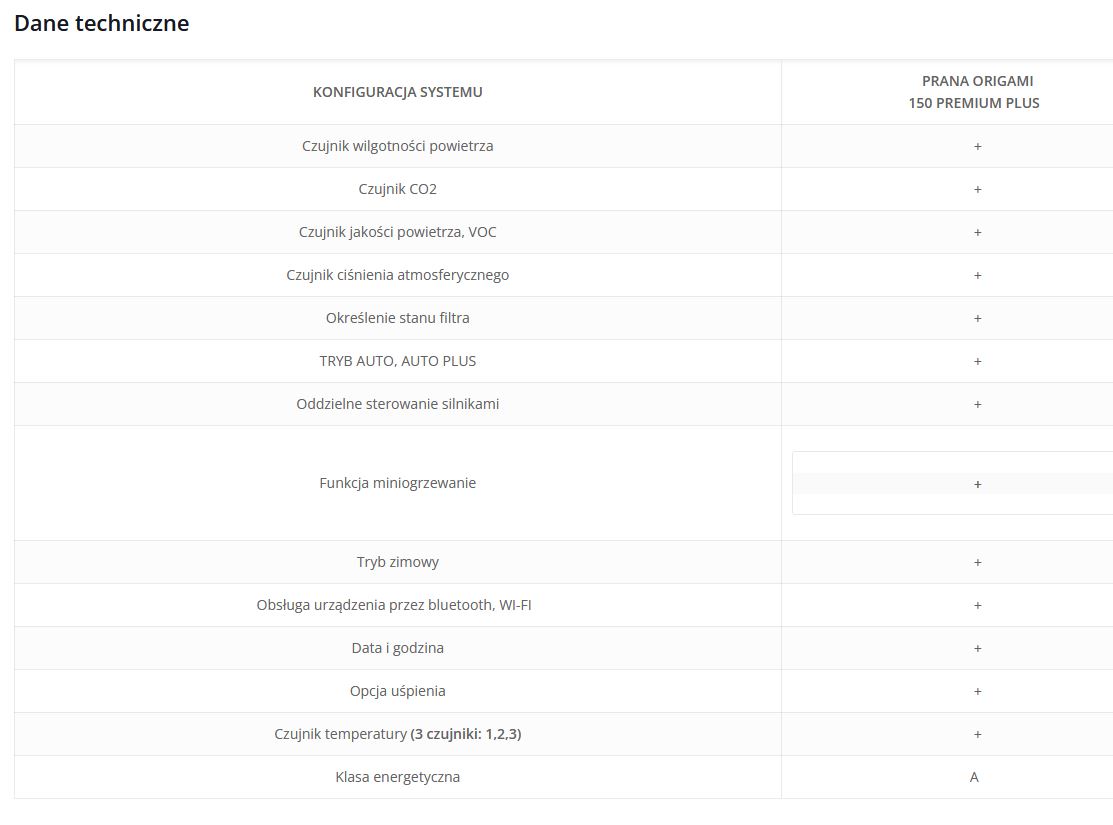
Task: Select 'Czujnik jakości powietrza, VOC' text
Action: point(397,232)
